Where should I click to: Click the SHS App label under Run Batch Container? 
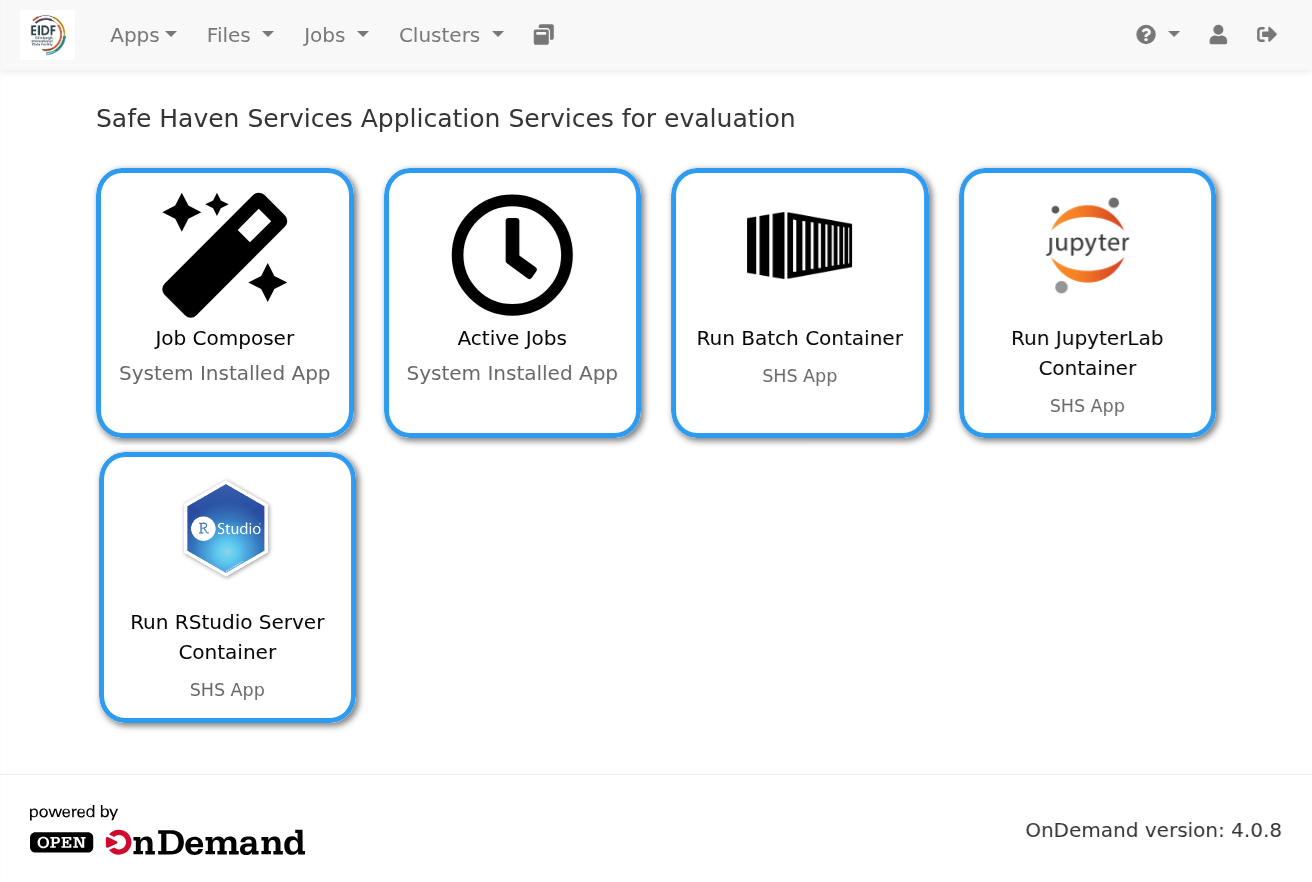point(799,376)
